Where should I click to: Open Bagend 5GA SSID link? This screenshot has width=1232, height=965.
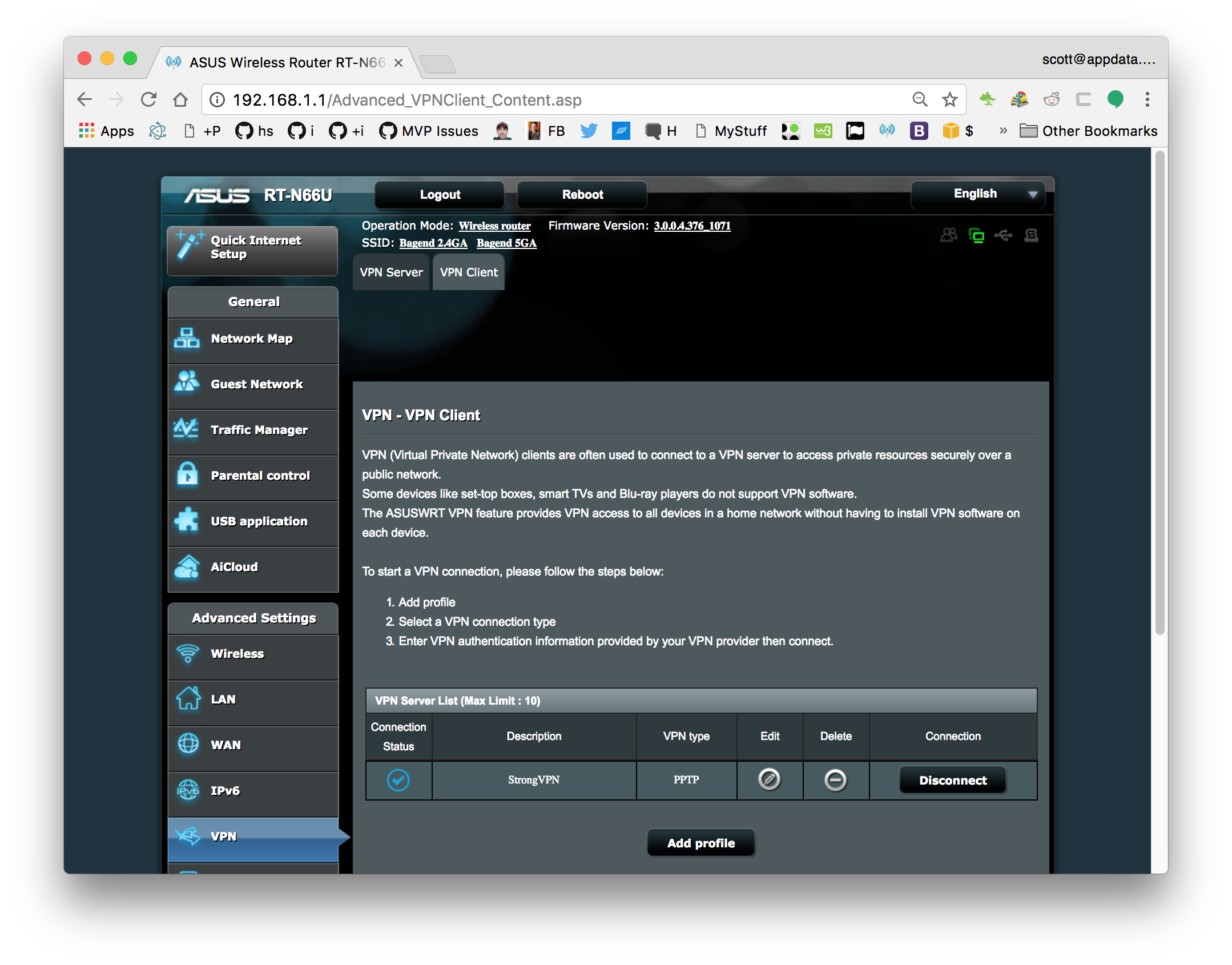(x=506, y=243)
